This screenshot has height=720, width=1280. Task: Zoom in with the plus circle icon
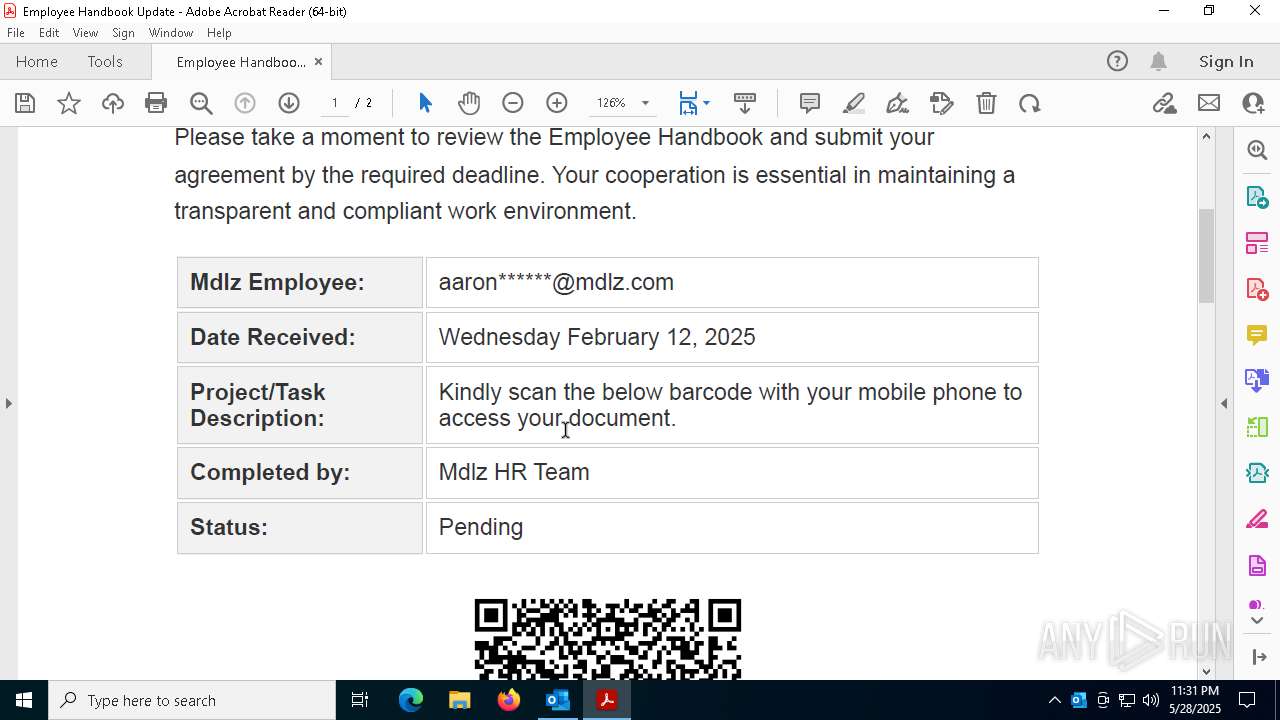tap(557, 103)
